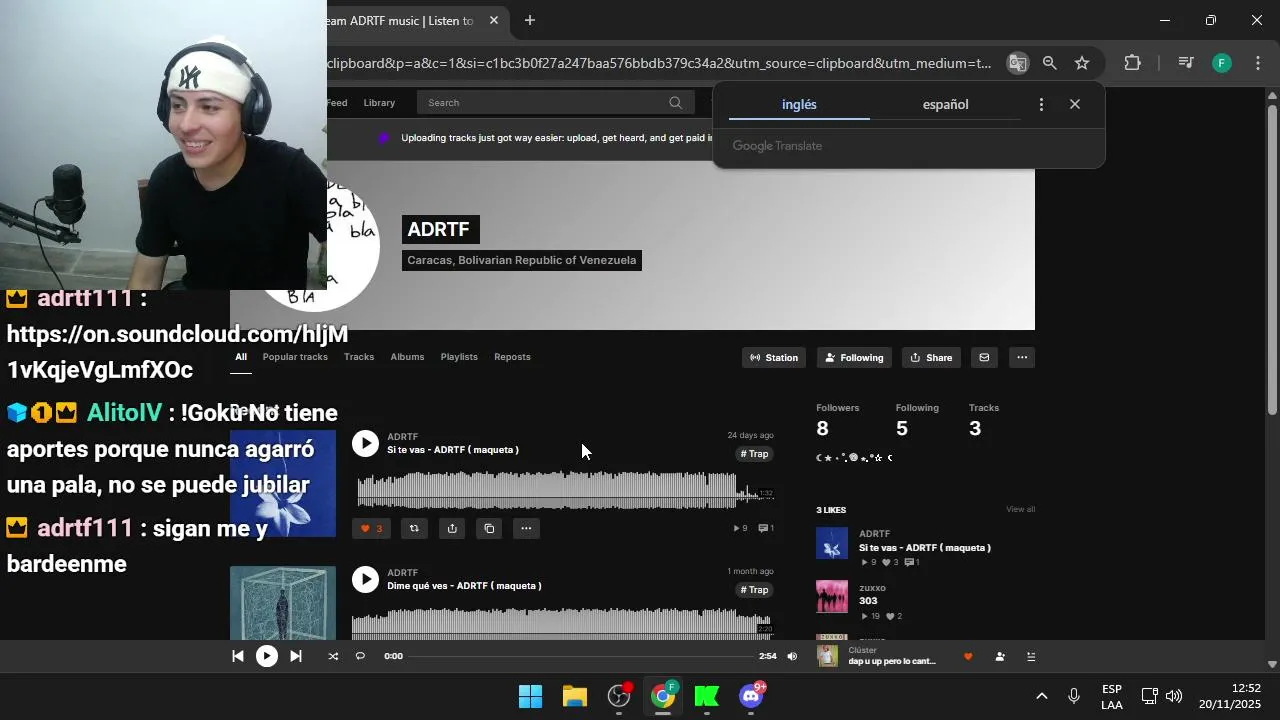Image resolution: width=1280 pixels, height=720 pixels.
Task: Toggle shuffle in the player bar
Action: click(x=333, y=656)
